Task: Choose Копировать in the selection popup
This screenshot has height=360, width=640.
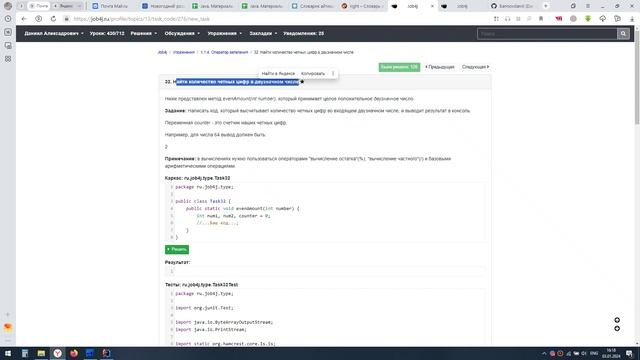Action: point(313,73)
